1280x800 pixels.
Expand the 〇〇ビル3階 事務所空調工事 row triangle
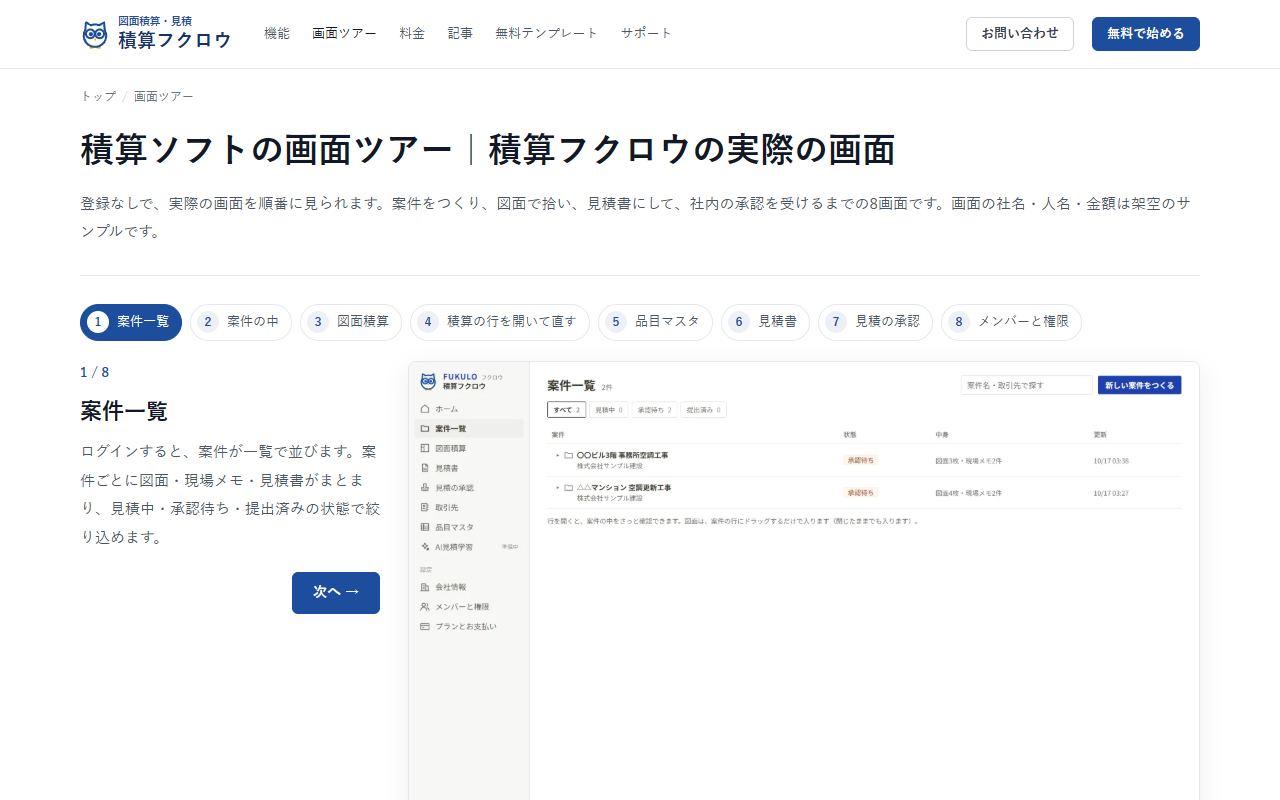pyautogui.click(x=557, y=455)
